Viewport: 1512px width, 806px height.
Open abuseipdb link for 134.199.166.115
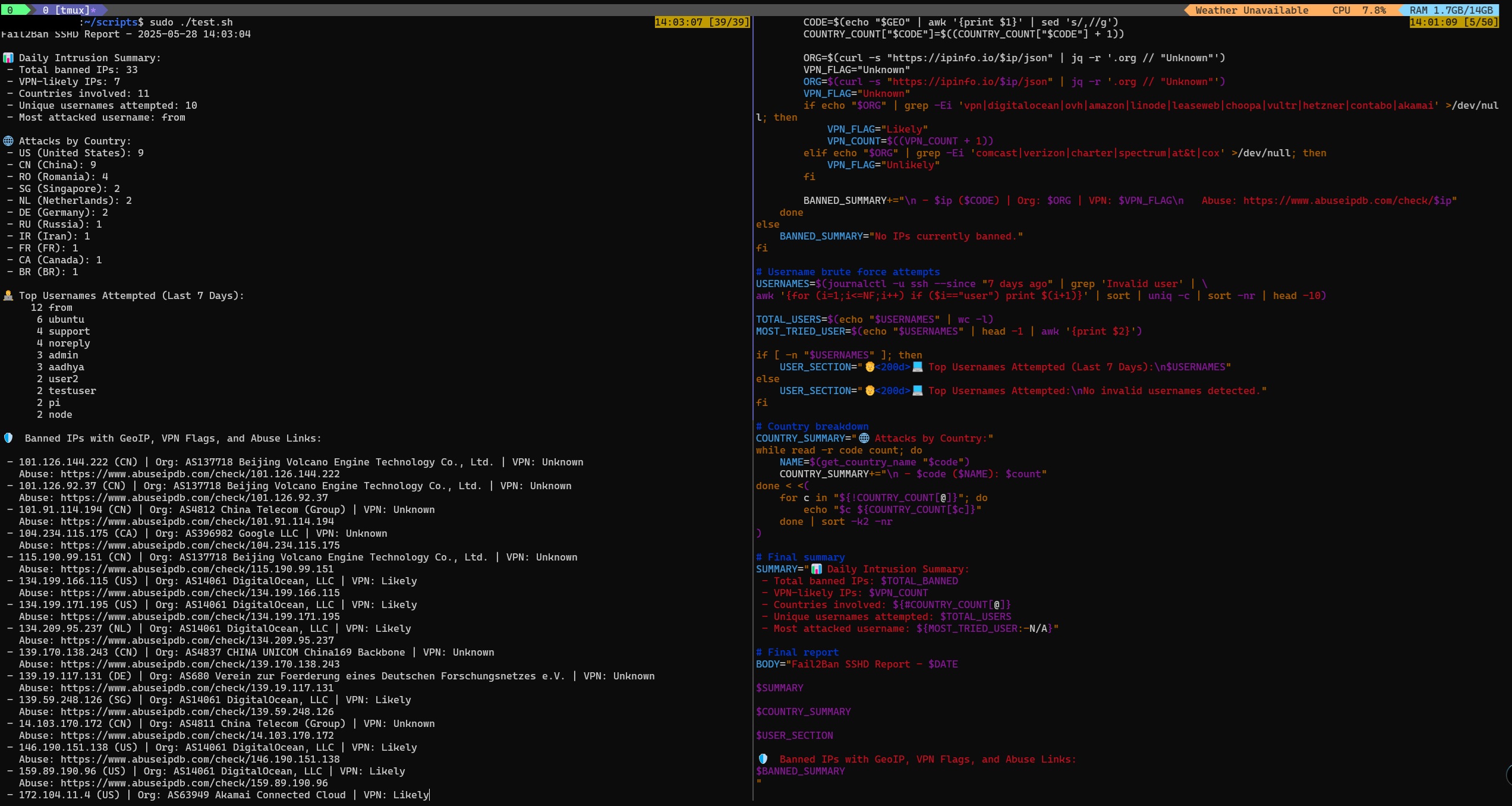[x=200, y=593]
